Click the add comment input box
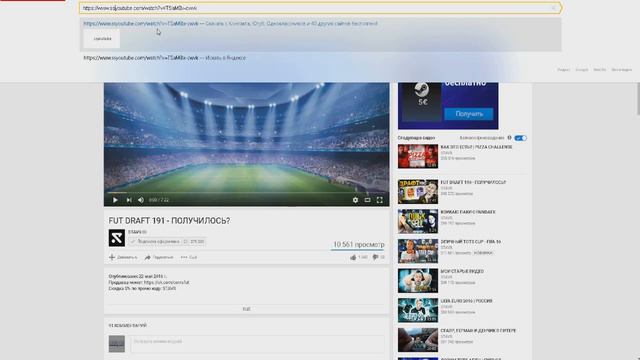The width and height of the screenshot is (640, 360). pos(257,344)
